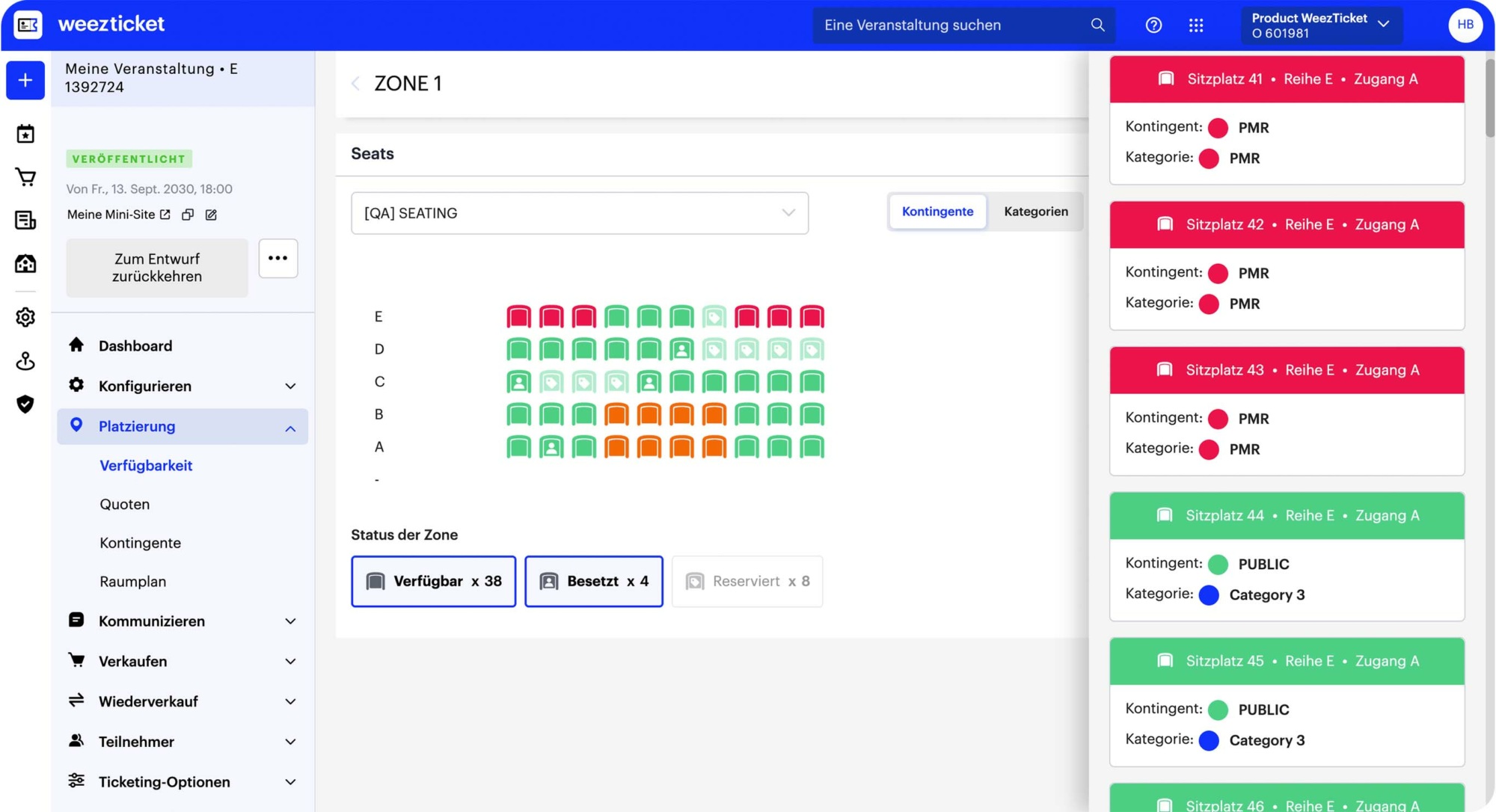Open the [QA] SEATING dropdown
The height and width of the screenshot is (812, 1496).
(579, 213)
